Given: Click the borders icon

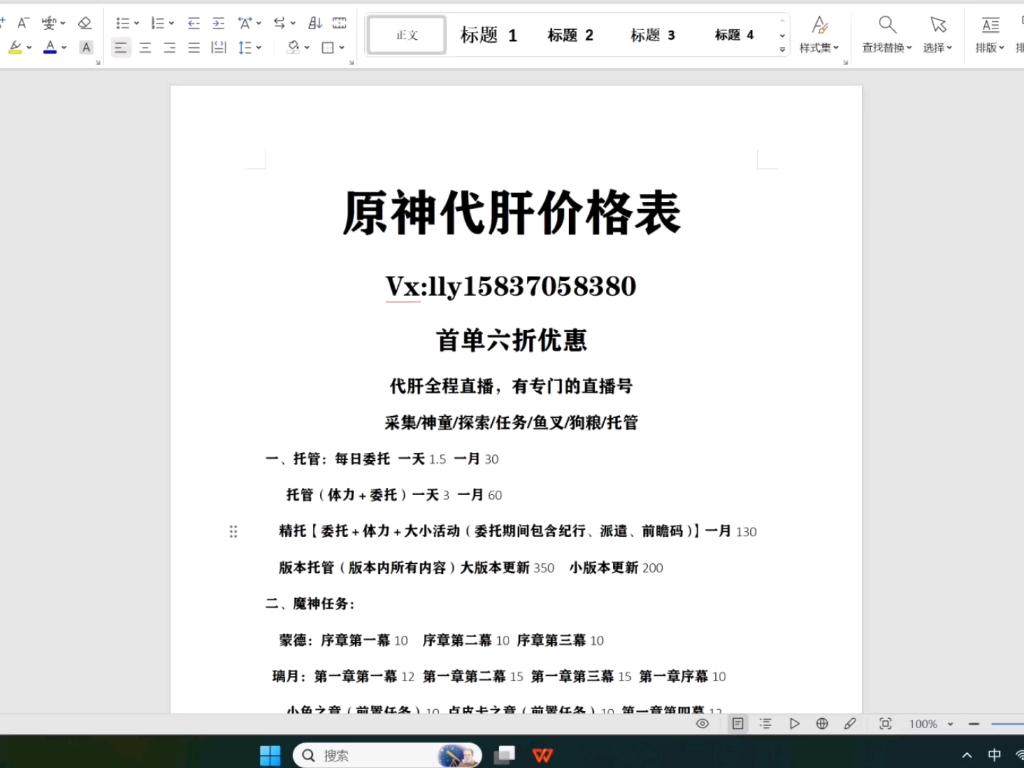Looking at the screenshot, I should pos(328,47).
